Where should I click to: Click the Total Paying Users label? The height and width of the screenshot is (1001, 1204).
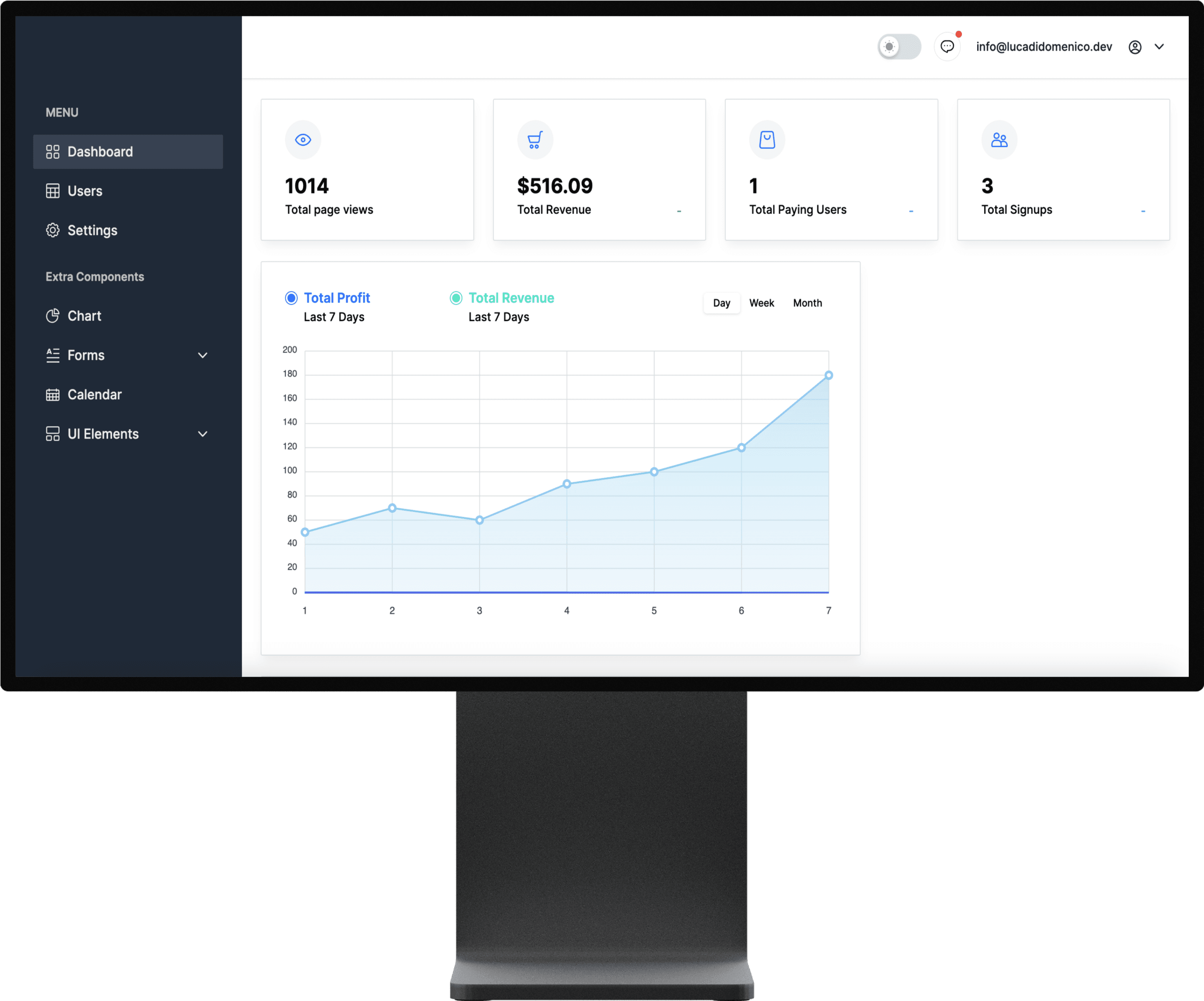tap(797, 209)
